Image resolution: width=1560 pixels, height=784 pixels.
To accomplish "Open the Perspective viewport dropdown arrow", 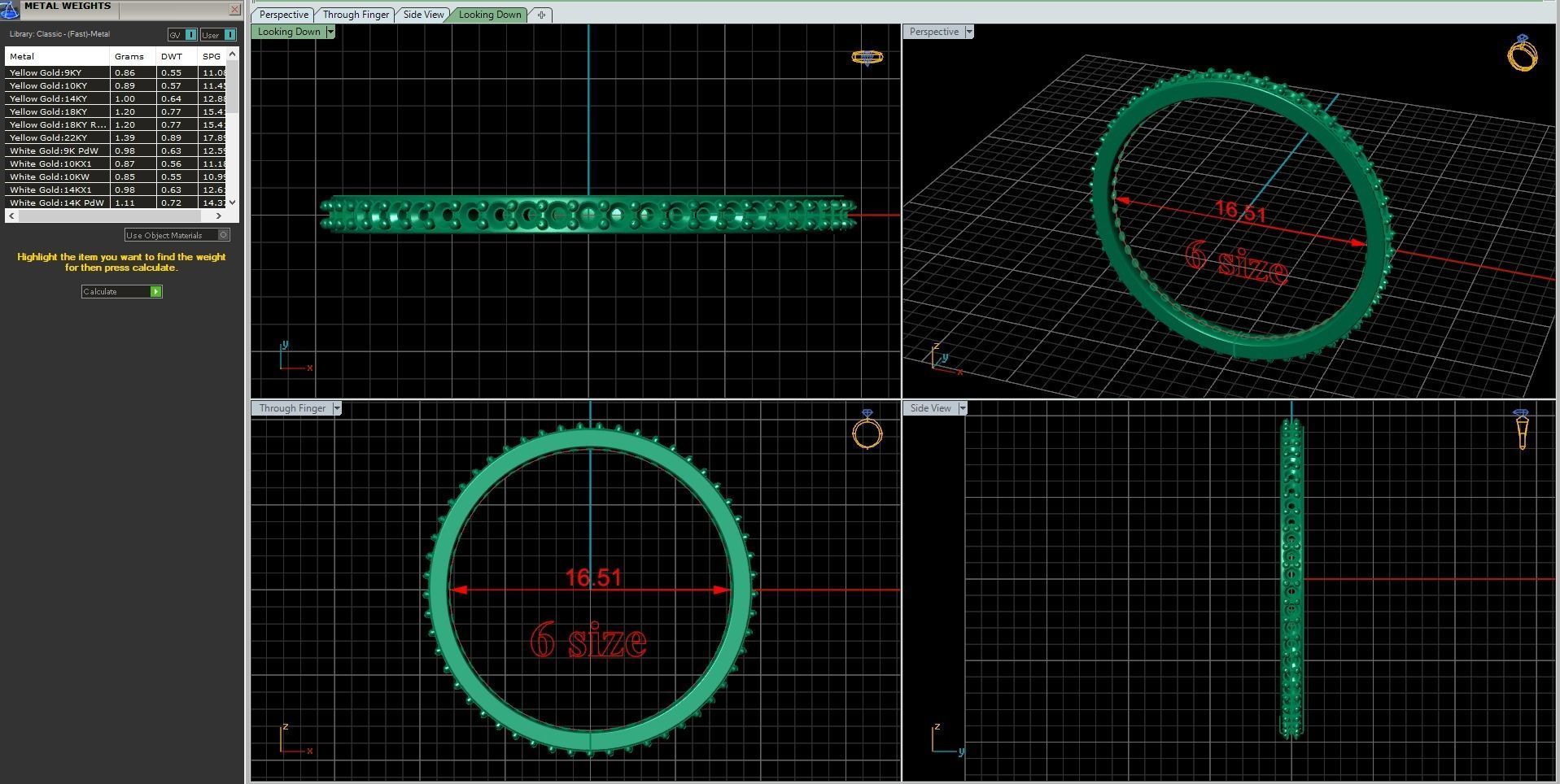I will [x=968, y=32].
